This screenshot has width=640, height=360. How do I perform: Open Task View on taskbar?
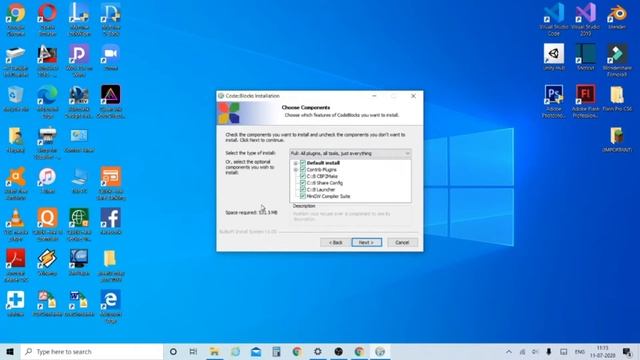tap(193, 352)
